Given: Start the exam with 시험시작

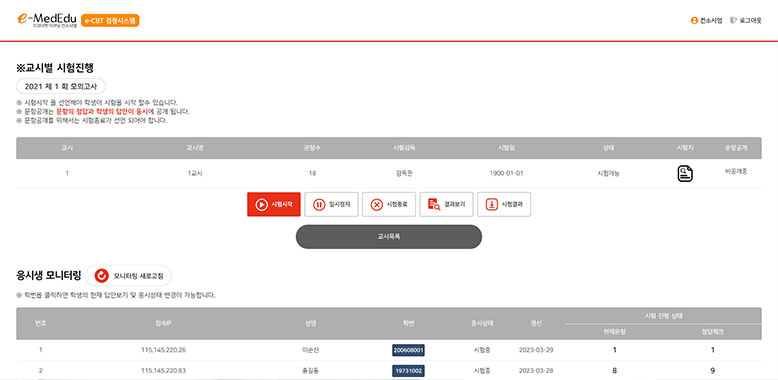Looking at the screenshot, I should (x=274, y=204).
